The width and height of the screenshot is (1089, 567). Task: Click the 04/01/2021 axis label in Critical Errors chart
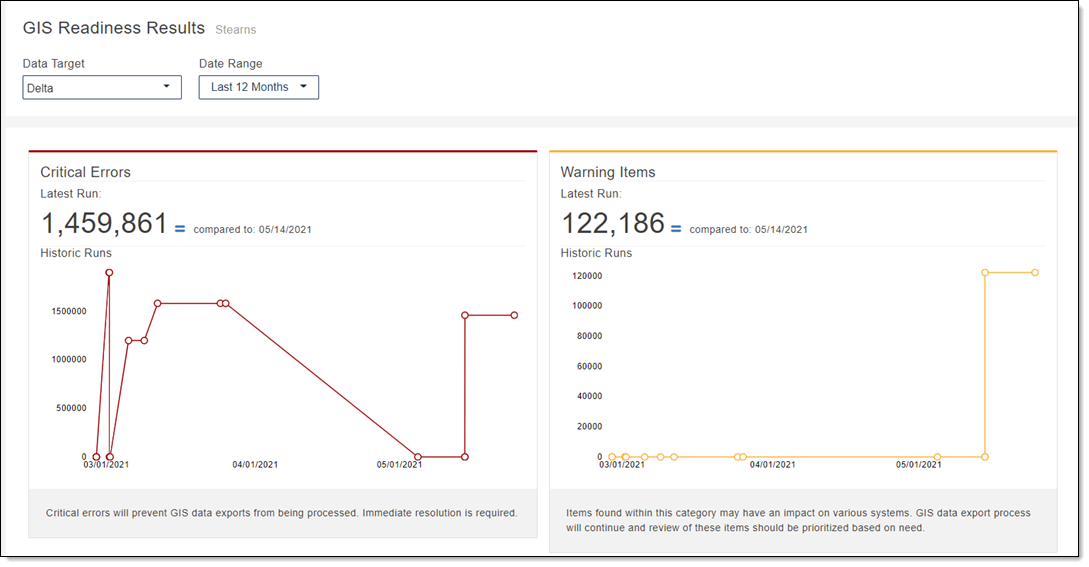pyautogui.click(x=255, y=464)
